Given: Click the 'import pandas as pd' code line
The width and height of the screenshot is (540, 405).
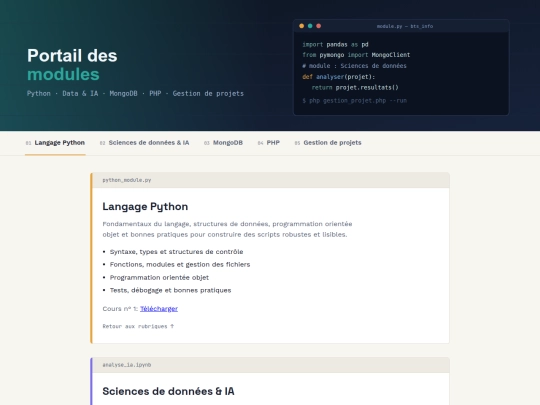Looking at the screenshot, I should point(335,44).
